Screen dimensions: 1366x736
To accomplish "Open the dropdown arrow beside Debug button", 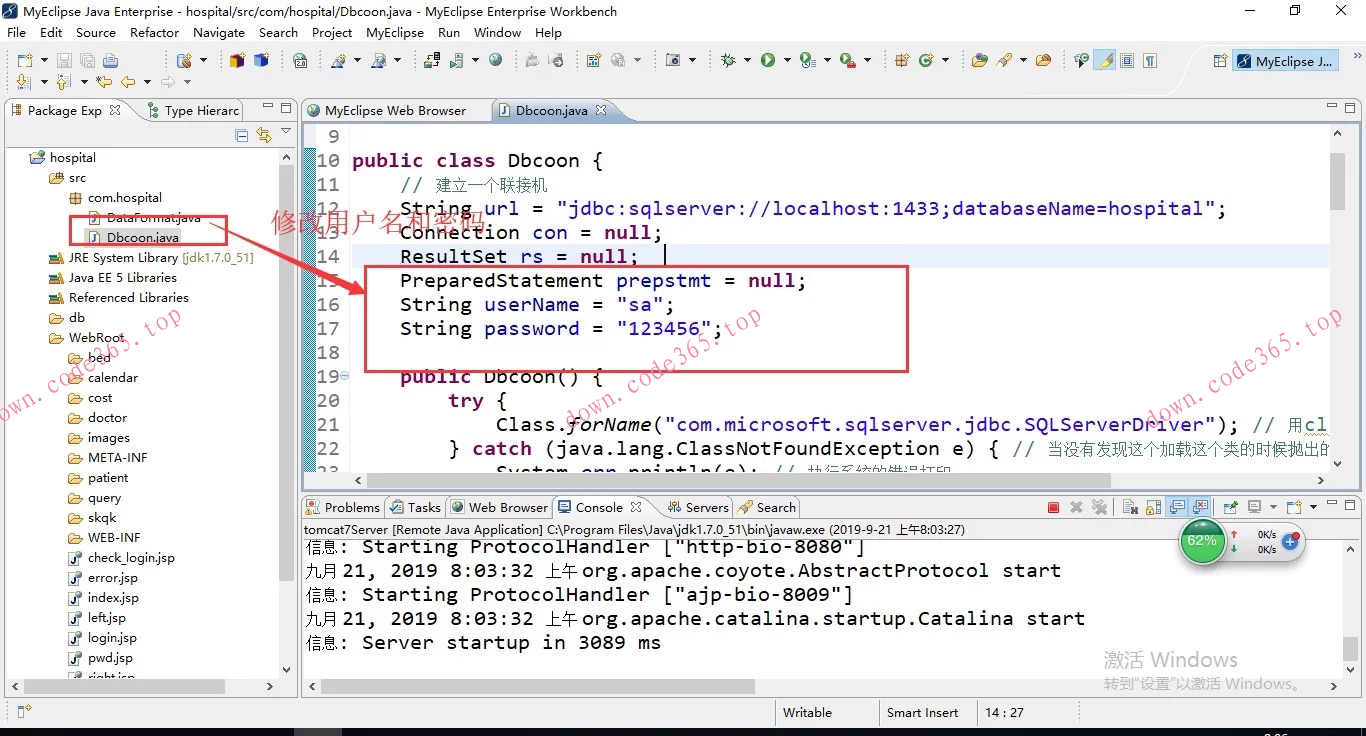I will (746, 61).
